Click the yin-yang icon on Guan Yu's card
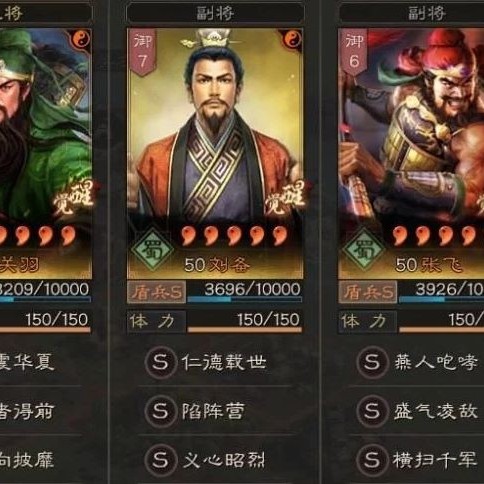The image size is (484, 484). click(81, 40)
